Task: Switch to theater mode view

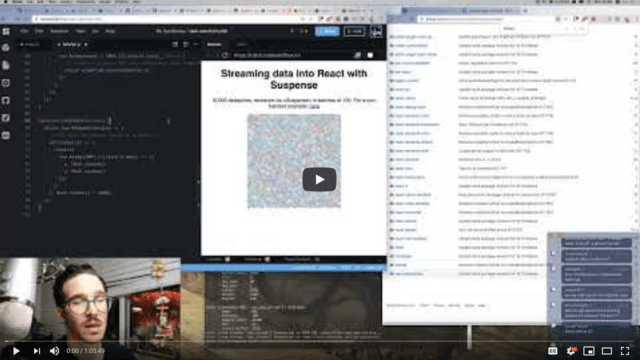Action: [x=607, y=351]
